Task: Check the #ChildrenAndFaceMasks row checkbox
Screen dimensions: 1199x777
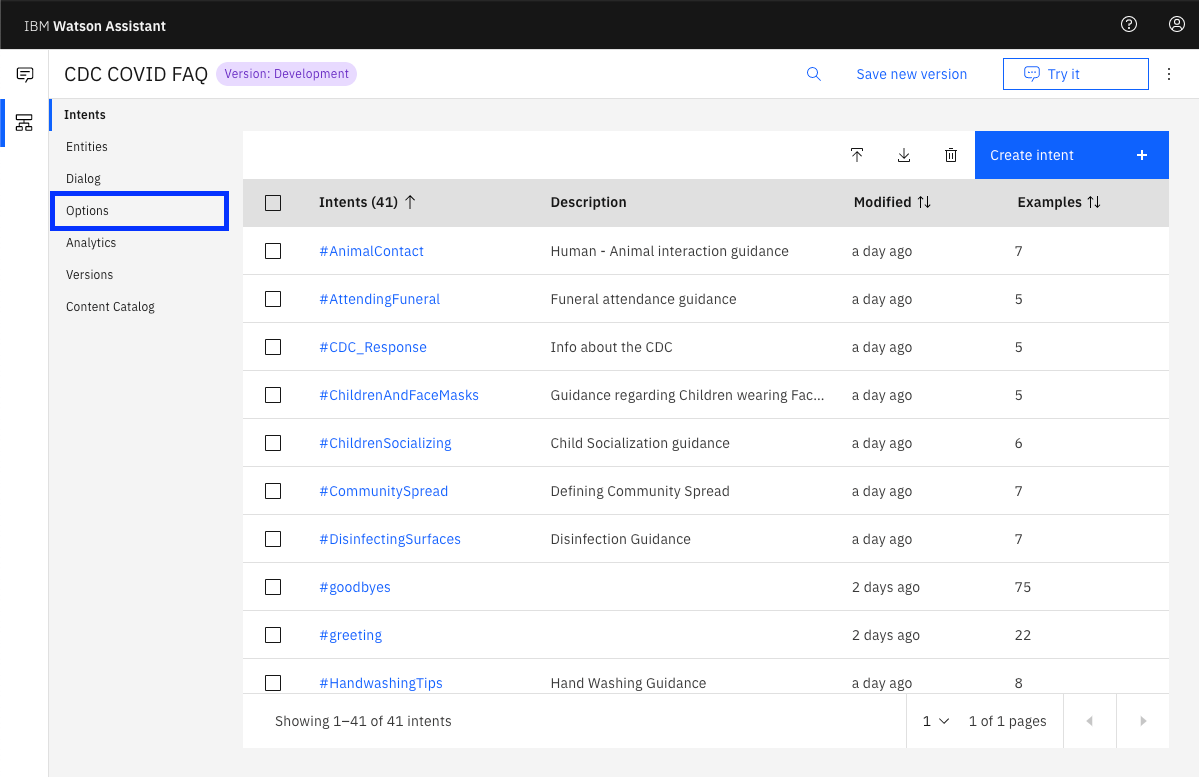Action: (273, 395)
